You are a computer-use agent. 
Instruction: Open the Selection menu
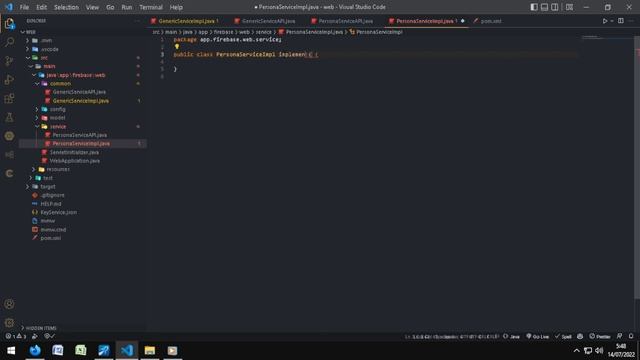[66, 7]
